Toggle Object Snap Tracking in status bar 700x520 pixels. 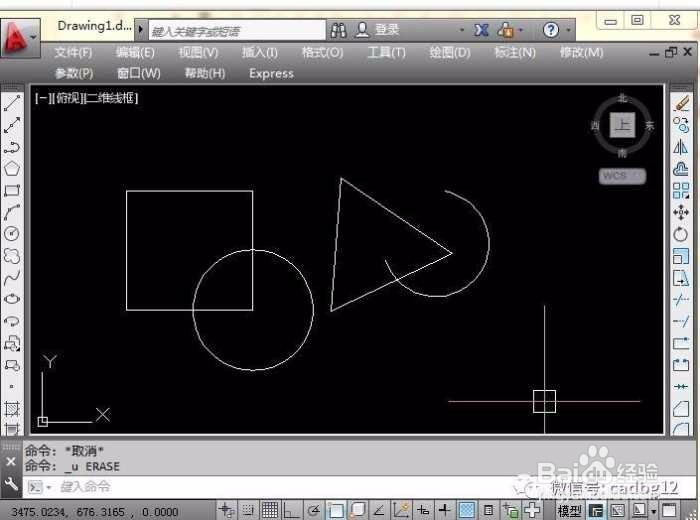coord(379,510)
